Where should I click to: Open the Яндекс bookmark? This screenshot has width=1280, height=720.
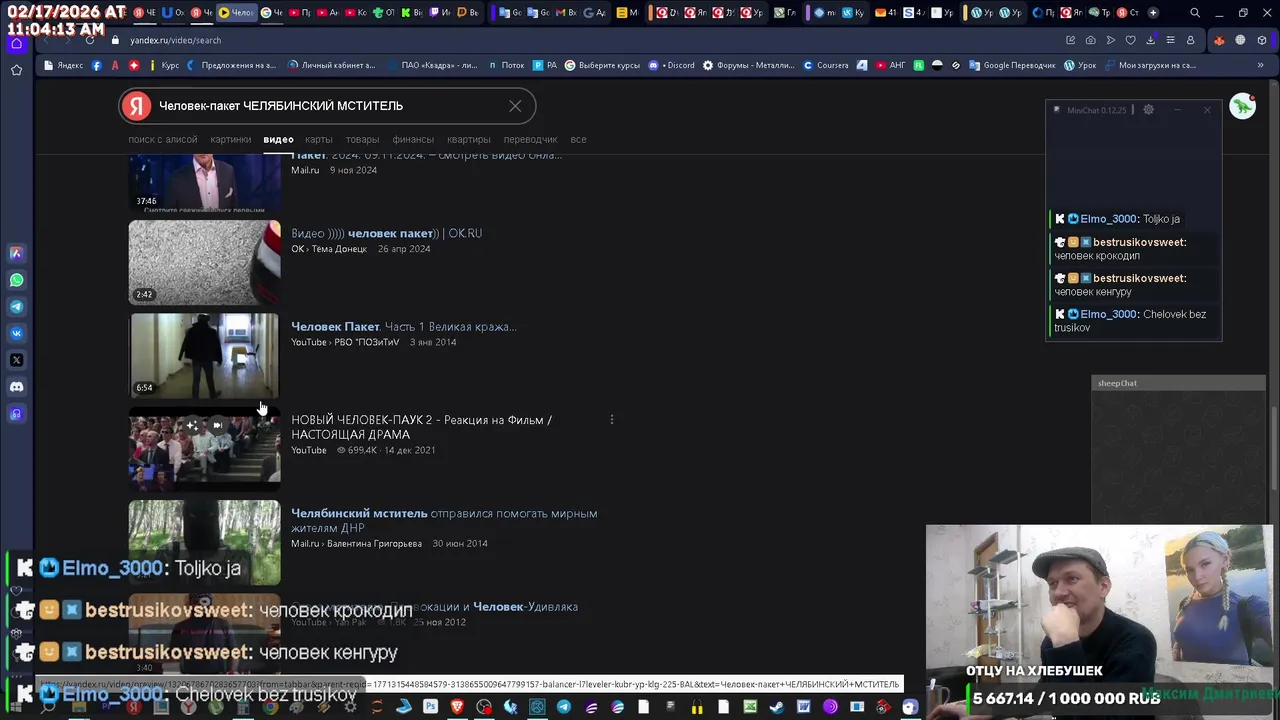click(64, 65)
